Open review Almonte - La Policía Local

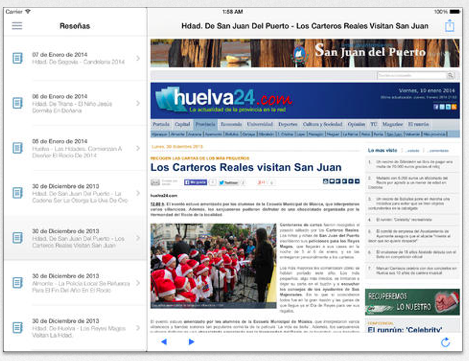[x=75, y=283]
